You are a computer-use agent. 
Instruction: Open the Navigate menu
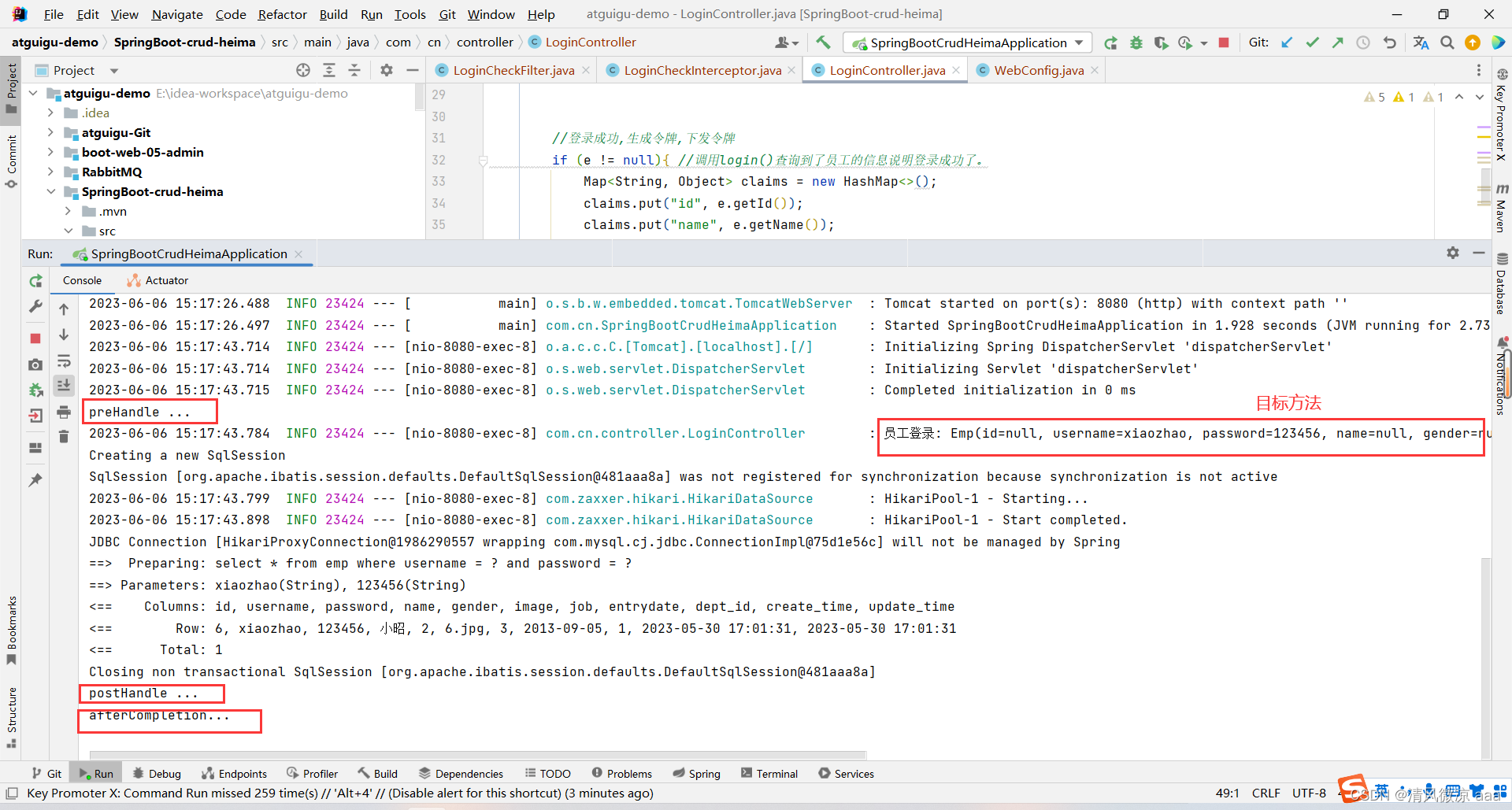[177, 14]
